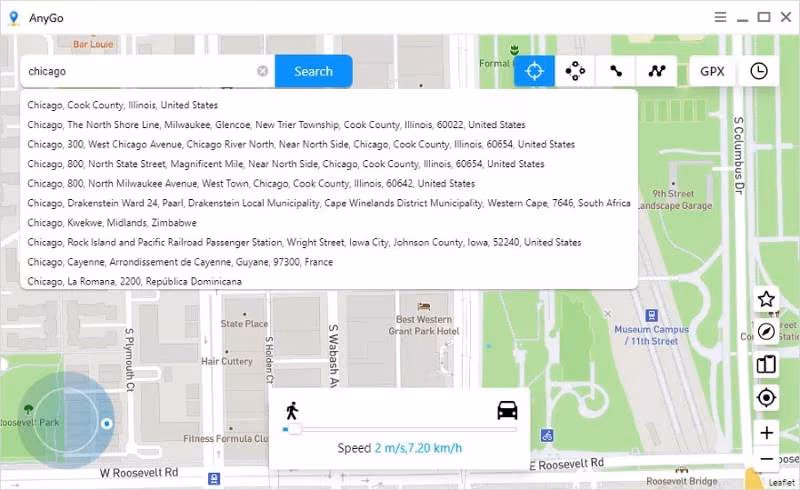The height and width of the screenshot is (490, 800).
Task: Select the teleport mode crosshair icon
Action: coord(534,71)
